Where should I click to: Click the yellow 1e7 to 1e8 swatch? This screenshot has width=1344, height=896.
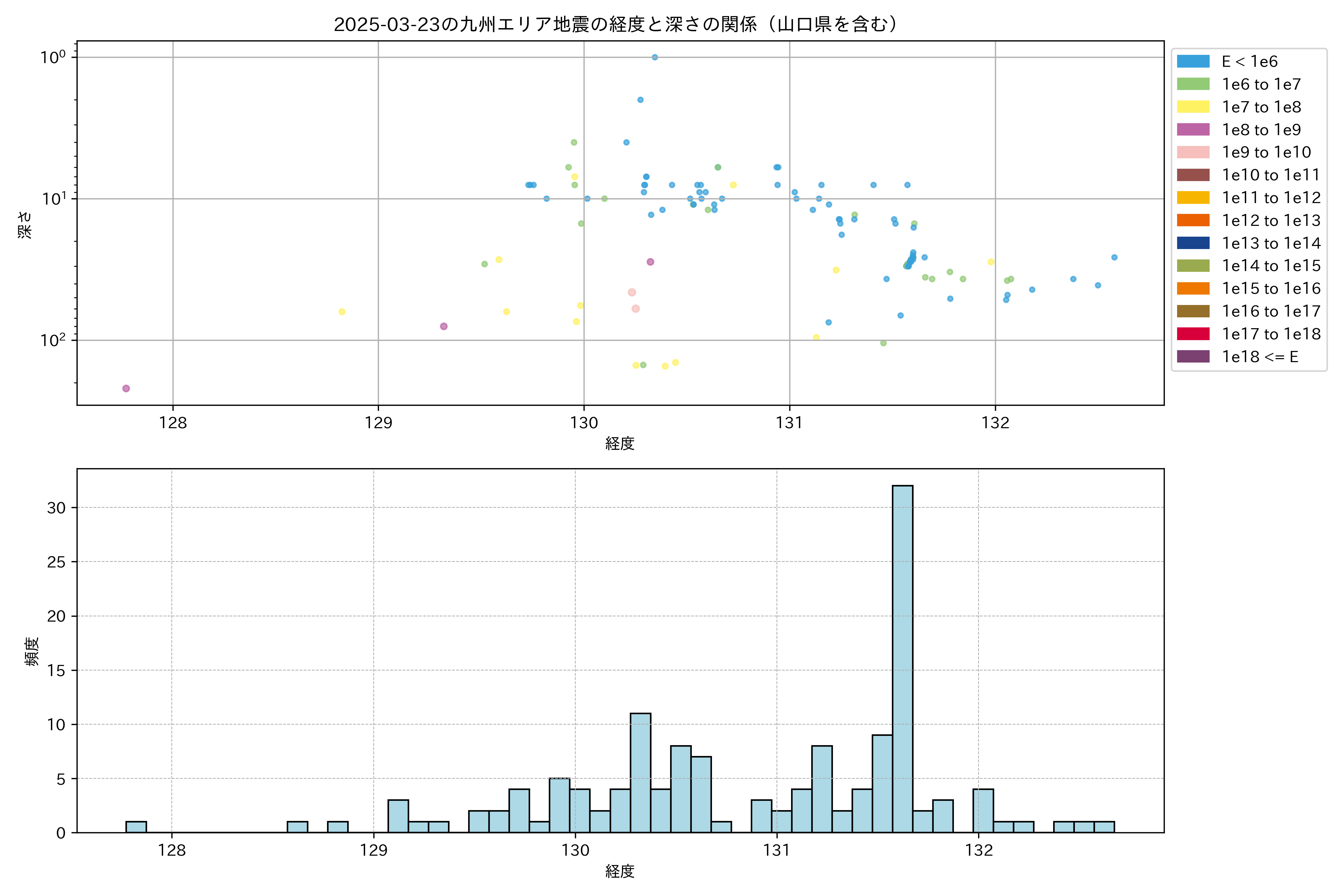coord(1192,107)
